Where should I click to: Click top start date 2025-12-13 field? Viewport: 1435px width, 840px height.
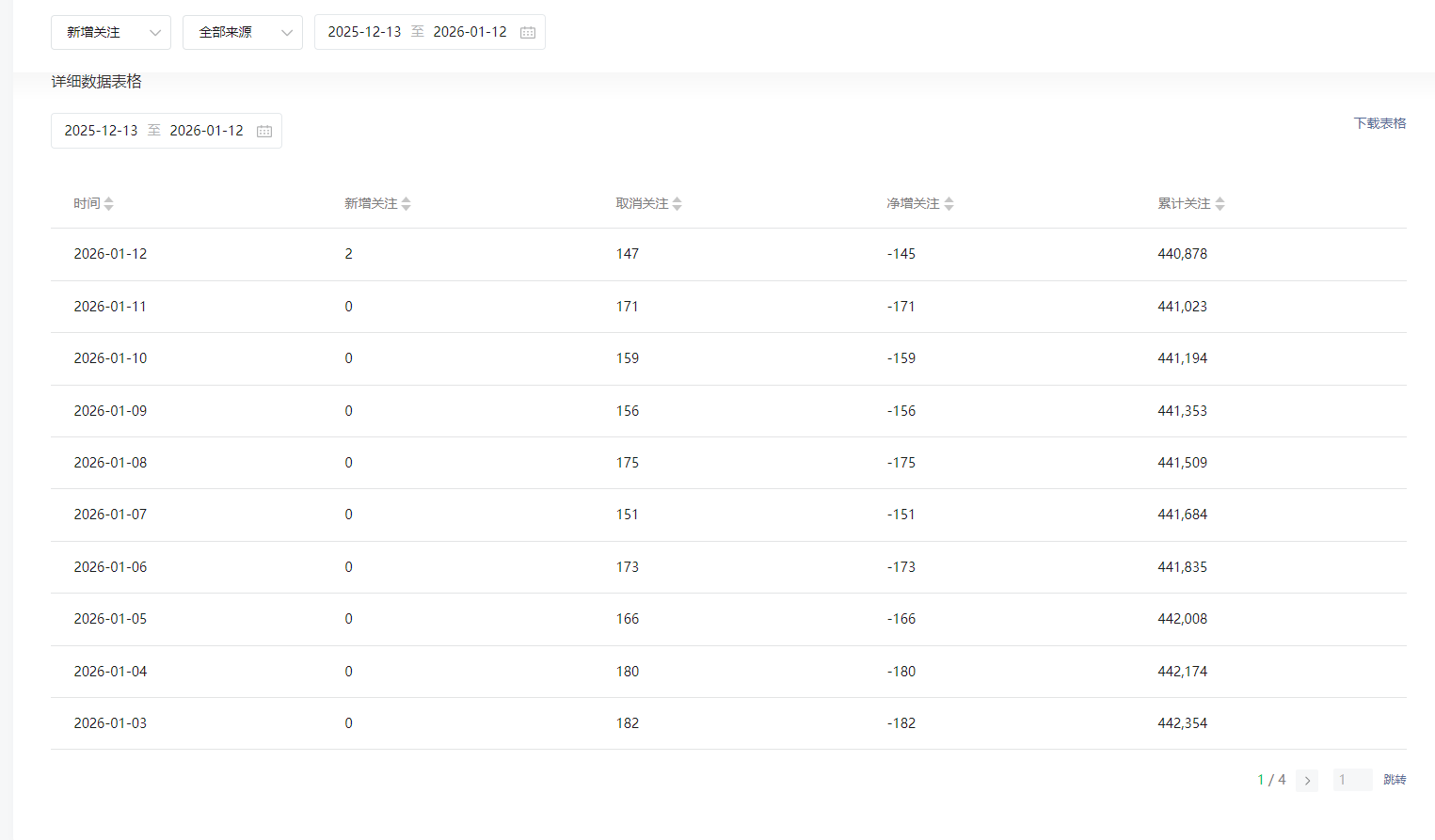point(364,32)
